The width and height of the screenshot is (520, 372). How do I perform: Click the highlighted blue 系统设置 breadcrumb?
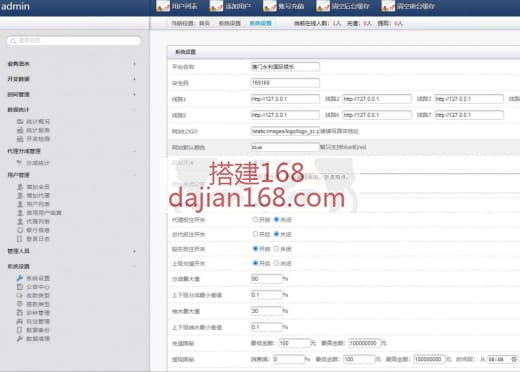coord(261,23)
